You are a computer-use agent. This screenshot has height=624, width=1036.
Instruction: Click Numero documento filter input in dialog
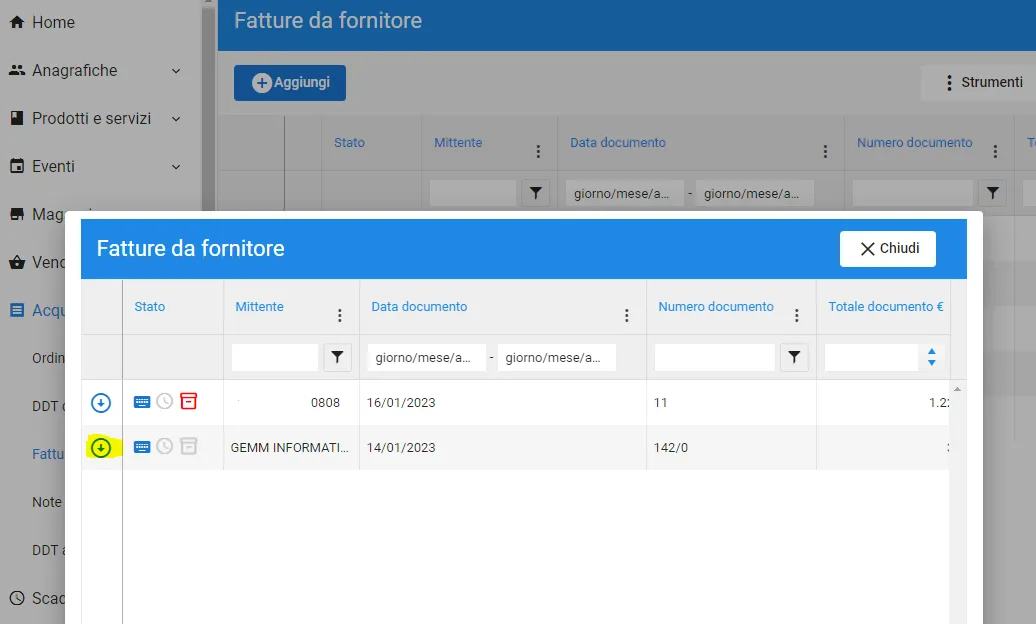(x=715, y=357)
